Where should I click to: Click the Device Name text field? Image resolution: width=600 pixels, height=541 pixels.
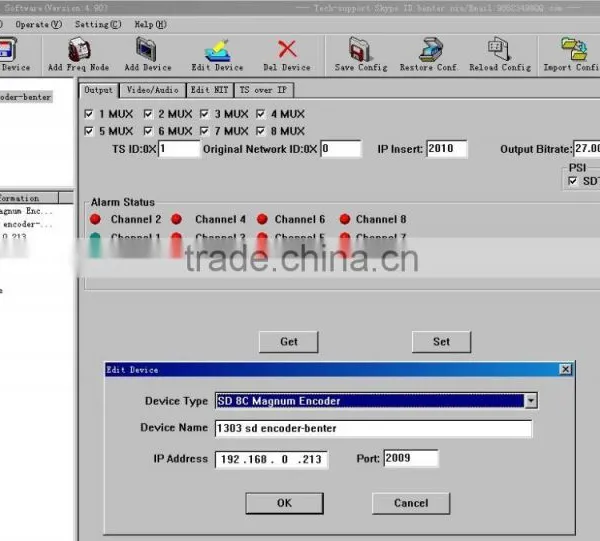tap(373, 429)
